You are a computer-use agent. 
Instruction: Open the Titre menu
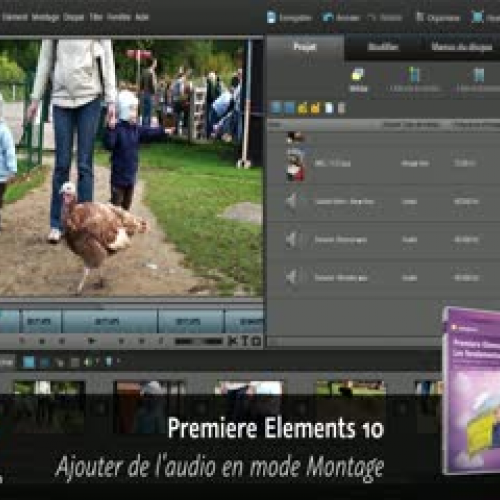coord(96,17)
